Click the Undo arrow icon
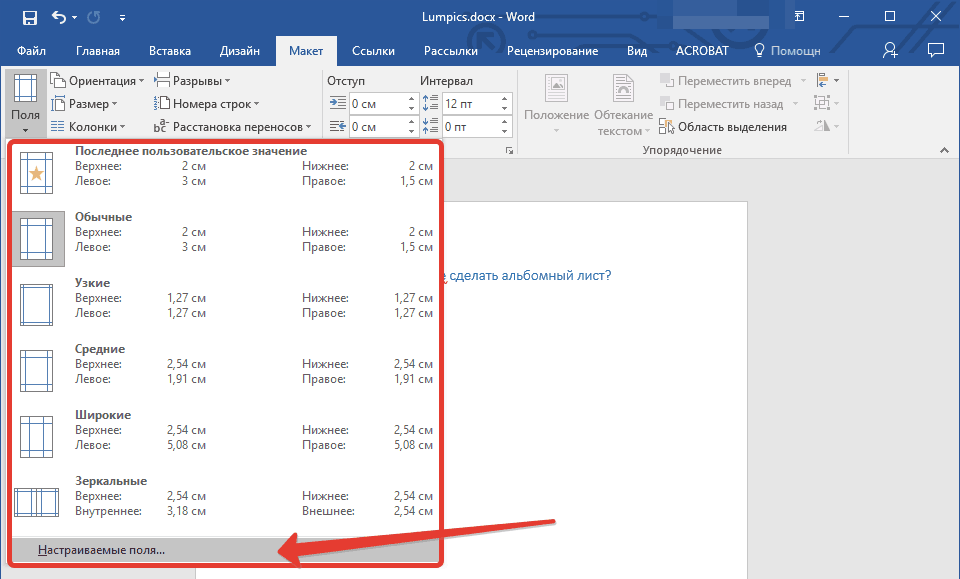Viewport: 960px width, 579px height. 58,17
